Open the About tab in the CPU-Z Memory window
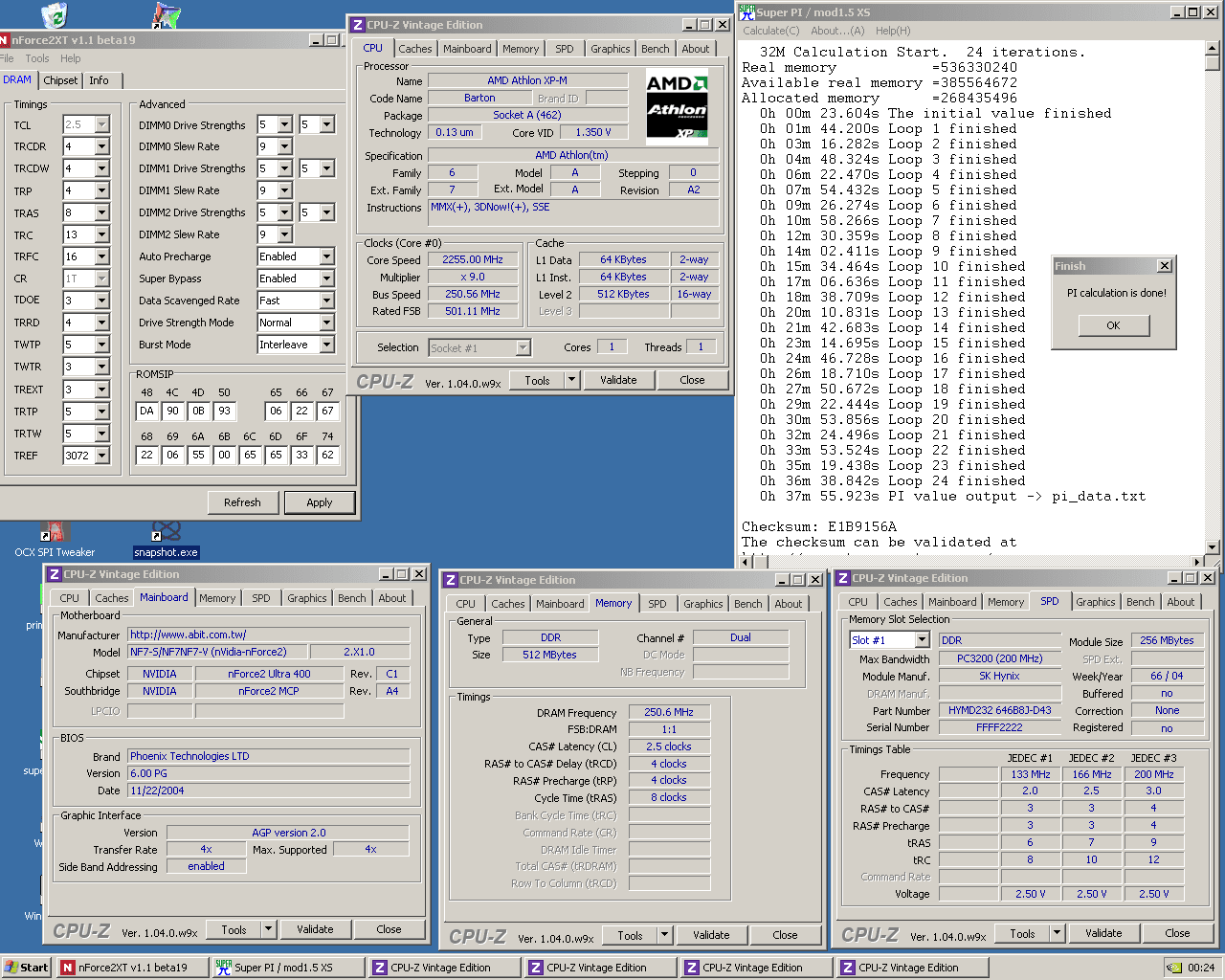Screen dimensions: 1225x980 (x=789, y=604)
